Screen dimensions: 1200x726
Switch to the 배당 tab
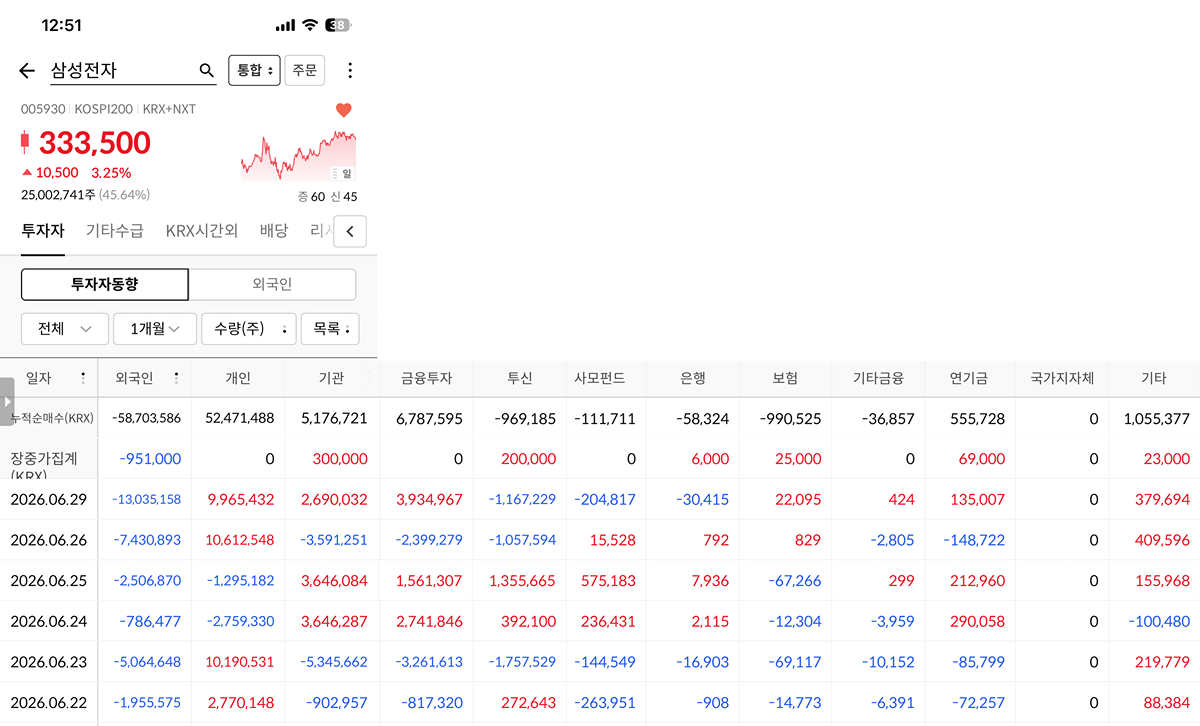click(x=274, y=231)
